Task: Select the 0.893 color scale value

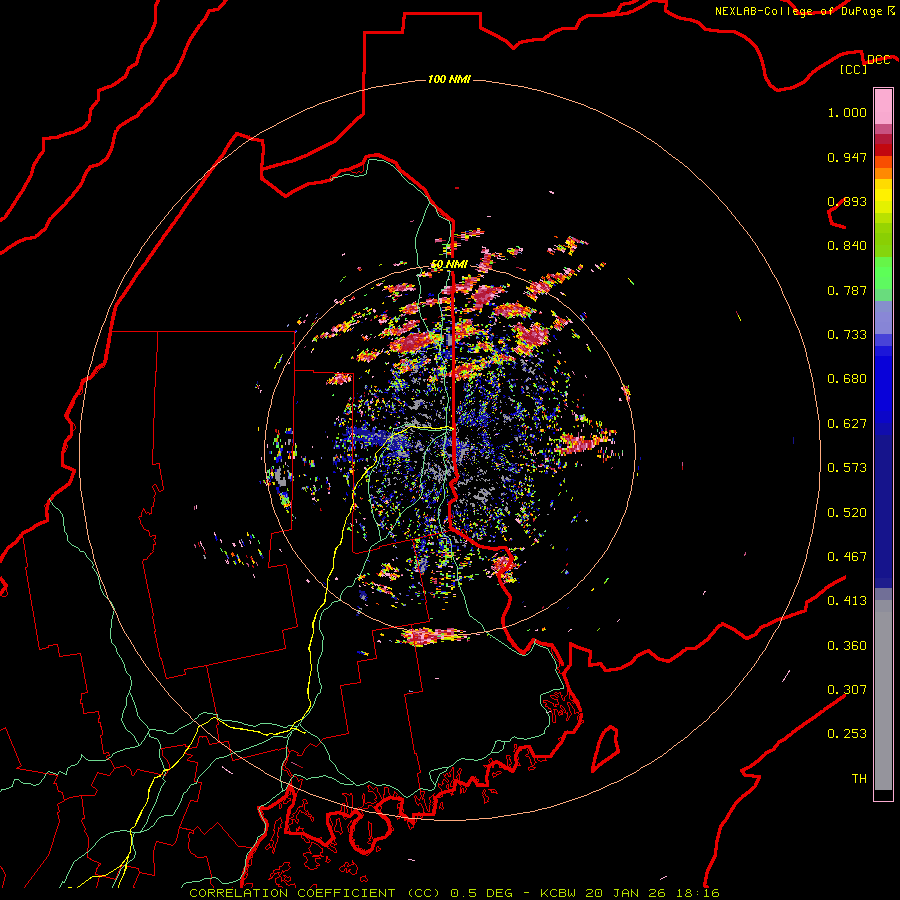Action: click(x=847, y=201)
